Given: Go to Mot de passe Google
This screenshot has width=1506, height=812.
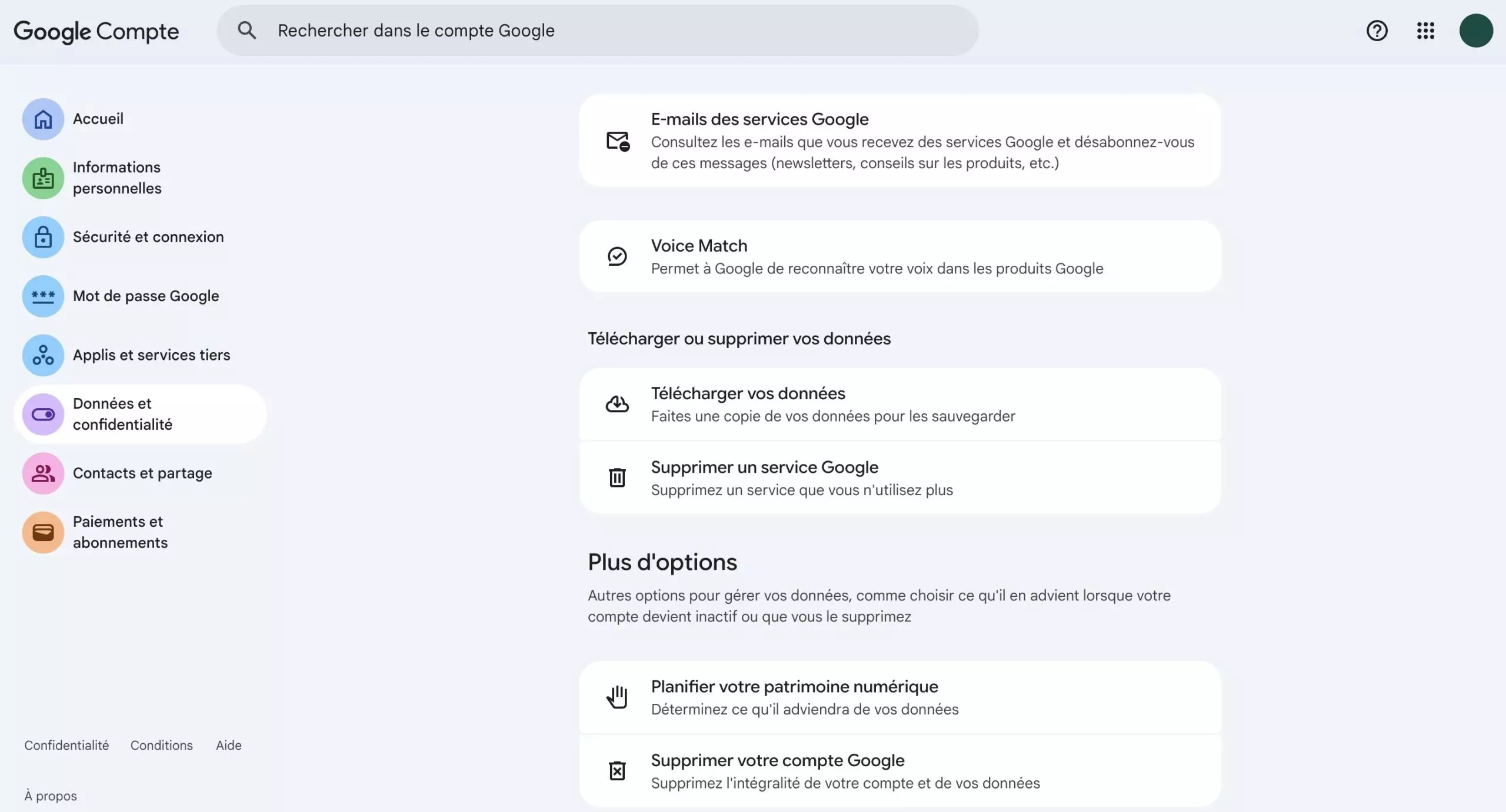Looking at the screenshot, I should pyautogui.click(x=146, y=296).
